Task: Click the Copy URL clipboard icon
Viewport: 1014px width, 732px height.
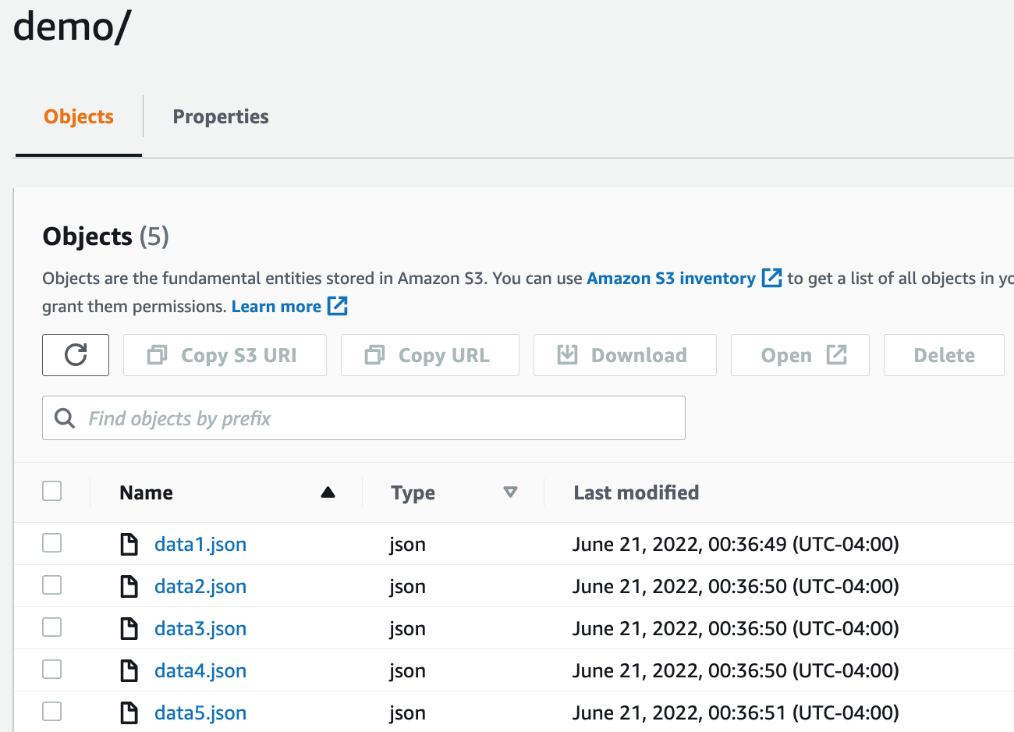Action: 375,354
